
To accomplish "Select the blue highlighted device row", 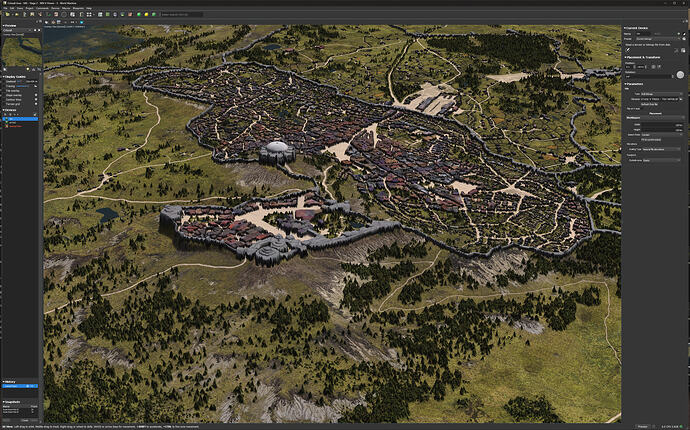I will pyautogui.click(x=20, y=119).
